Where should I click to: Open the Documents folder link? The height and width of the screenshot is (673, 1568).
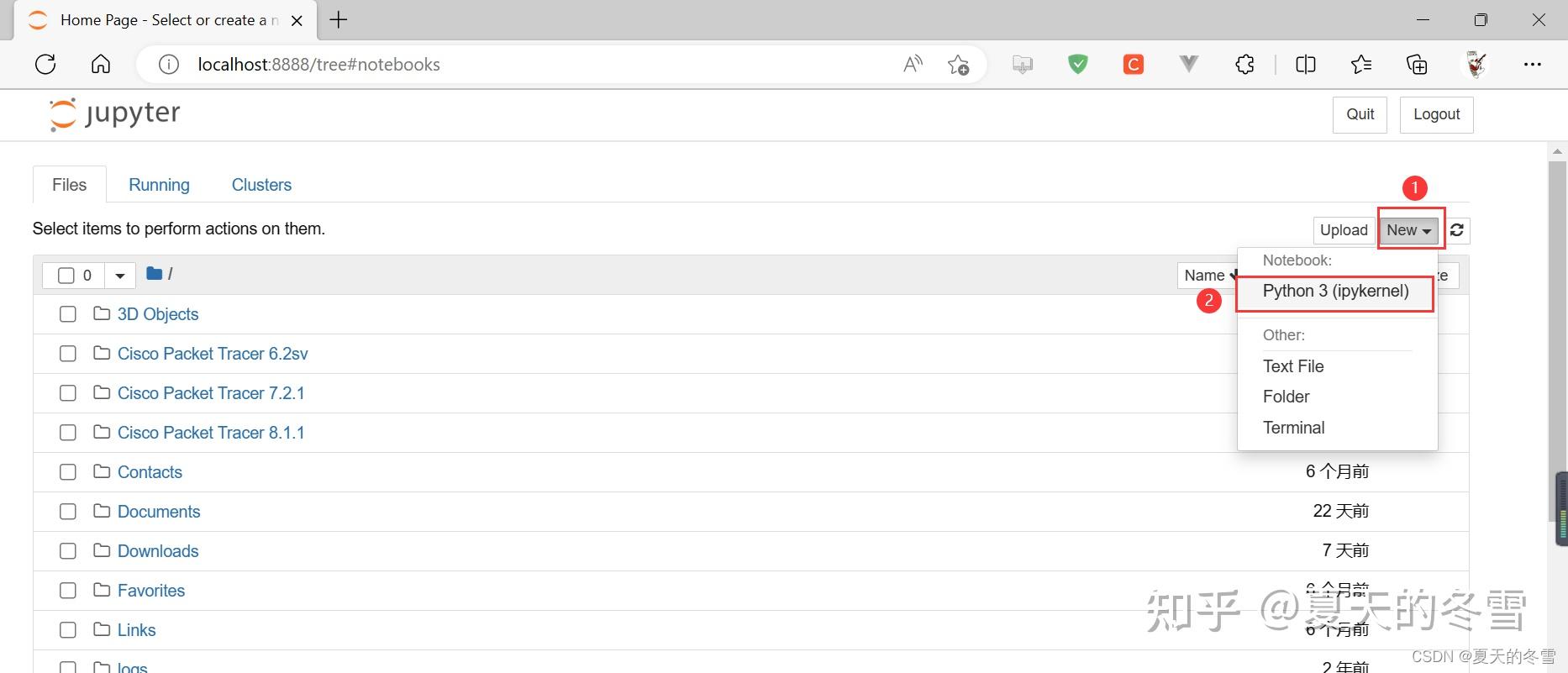(159, 512)
